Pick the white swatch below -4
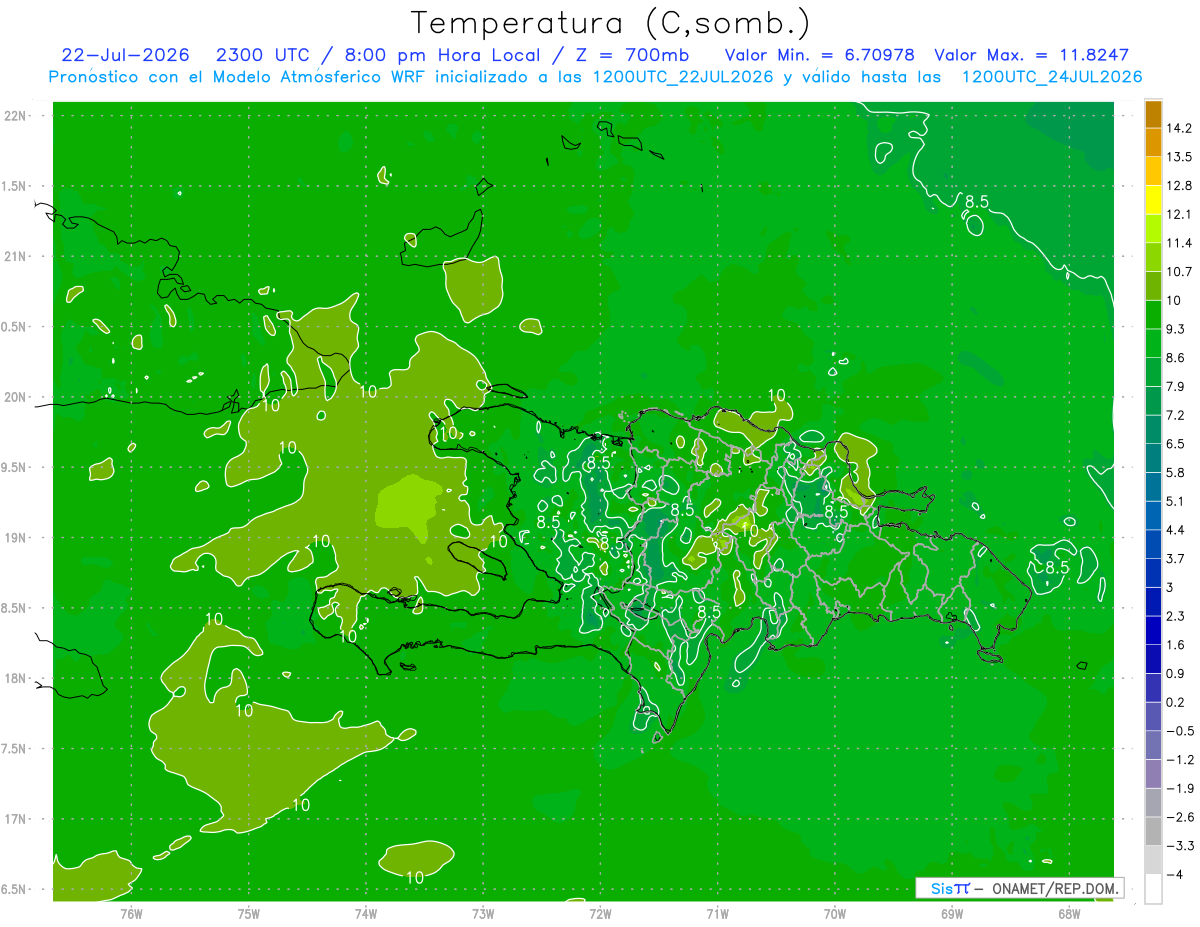The width and height of the screenshot is (1200, 927). (1153, 889)
